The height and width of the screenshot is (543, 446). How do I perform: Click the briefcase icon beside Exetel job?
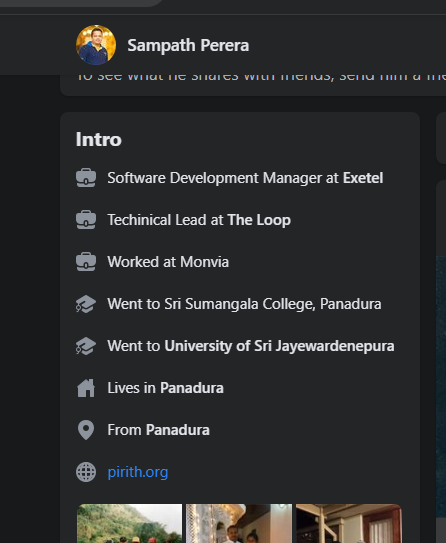pyautogui.click(x=86, y=178)
